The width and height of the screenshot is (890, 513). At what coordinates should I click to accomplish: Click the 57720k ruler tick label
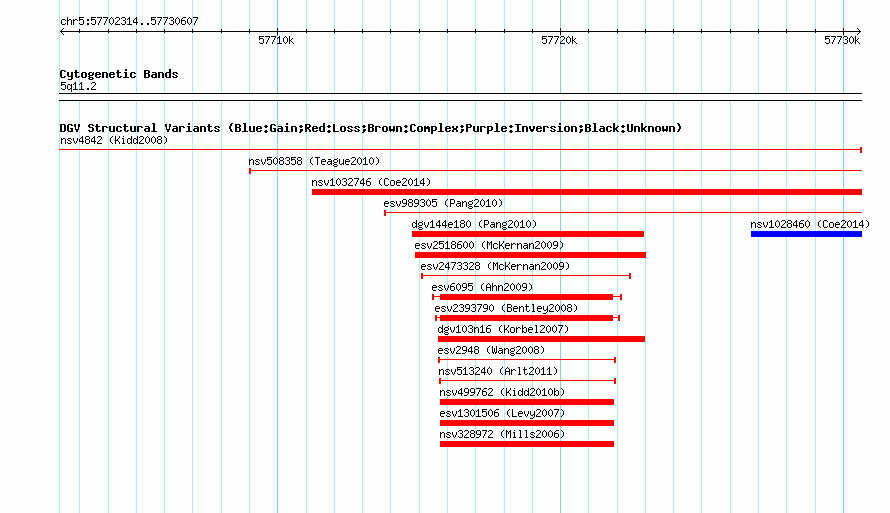[x=559, y=40]
